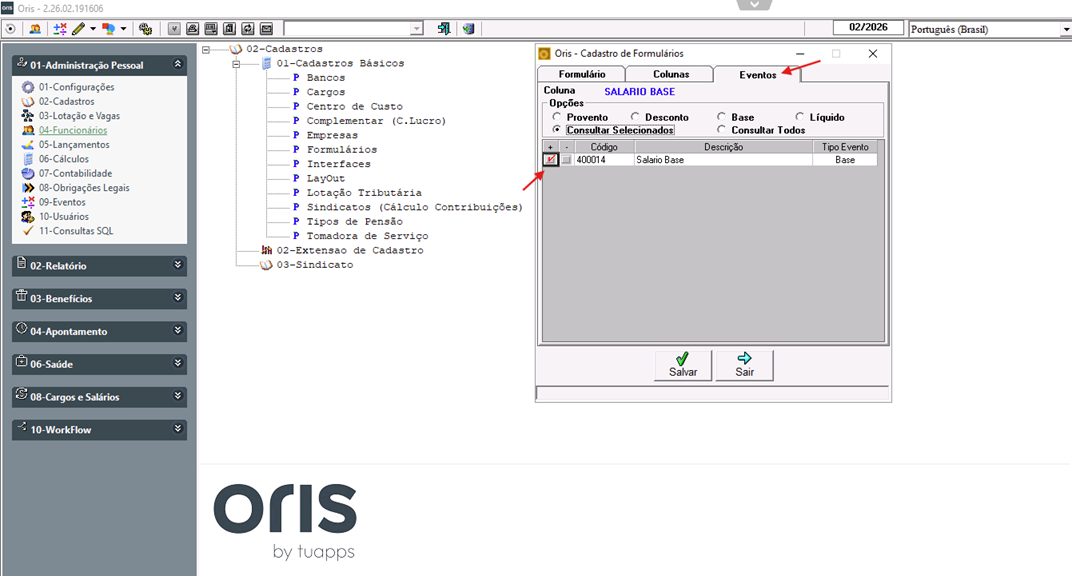Screen dimensions: 1072x576
Task: Collapse the 01-Administração Pessoal panel
Action: click(x=178, y=64)
